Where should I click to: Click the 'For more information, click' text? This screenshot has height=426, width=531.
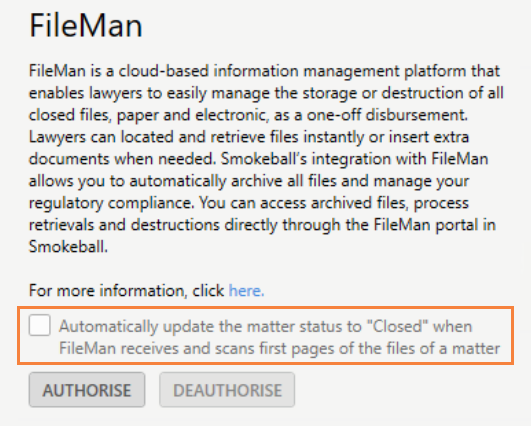[126, 291]
